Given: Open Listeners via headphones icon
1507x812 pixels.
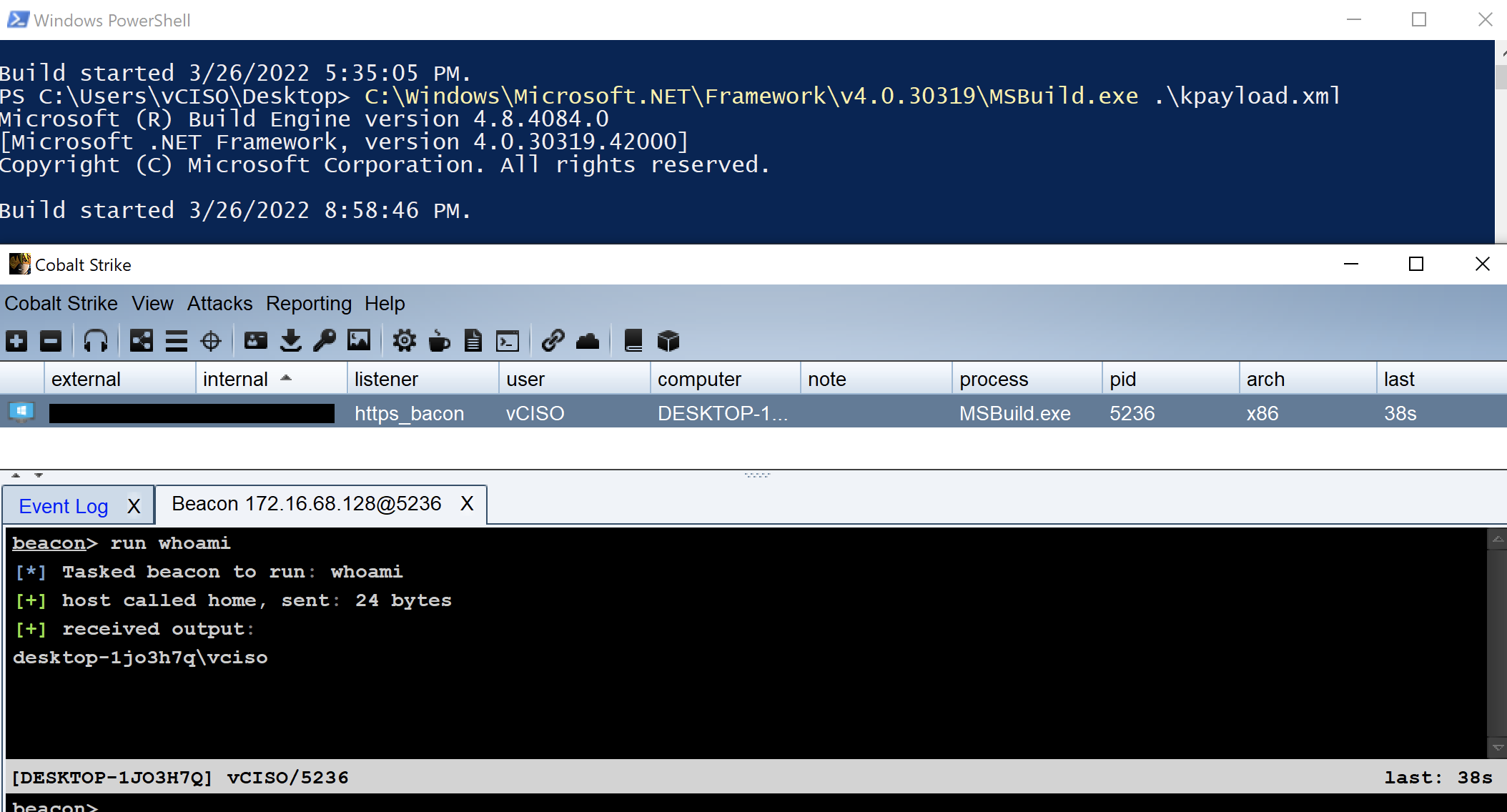Looking at the screenshot, I should (x=96, y=341).
